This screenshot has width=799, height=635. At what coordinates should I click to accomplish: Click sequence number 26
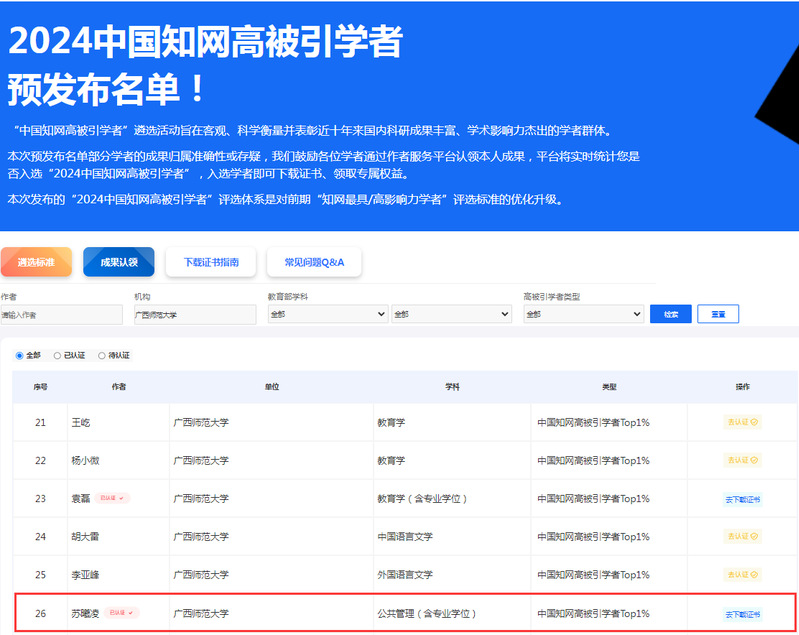[x=40, y=614]
